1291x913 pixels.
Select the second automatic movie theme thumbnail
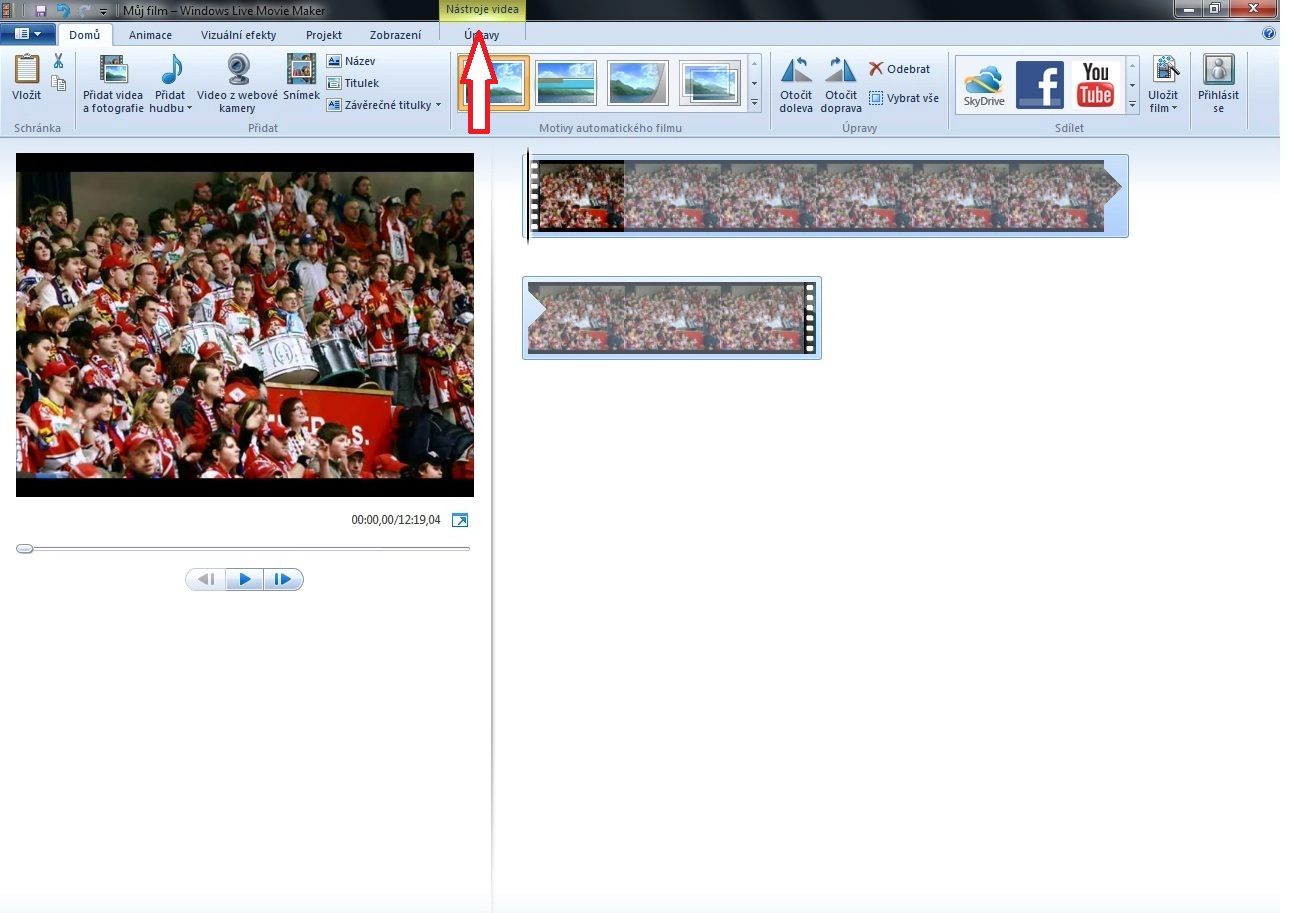point(566,82)
